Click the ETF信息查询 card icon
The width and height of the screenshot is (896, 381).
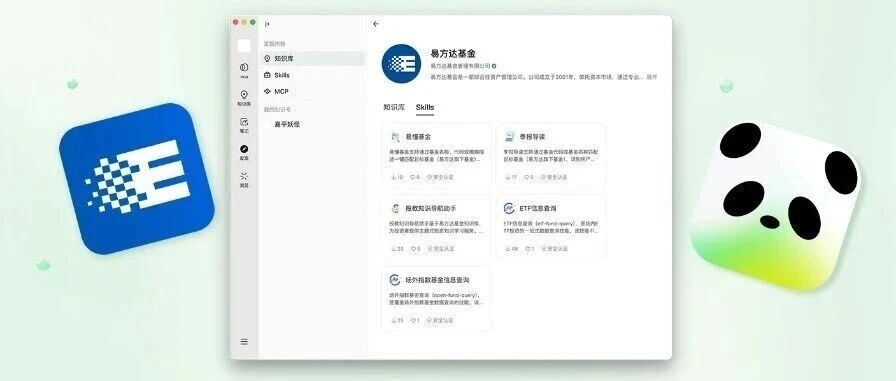pyautogui.click(x=509, y=208)
